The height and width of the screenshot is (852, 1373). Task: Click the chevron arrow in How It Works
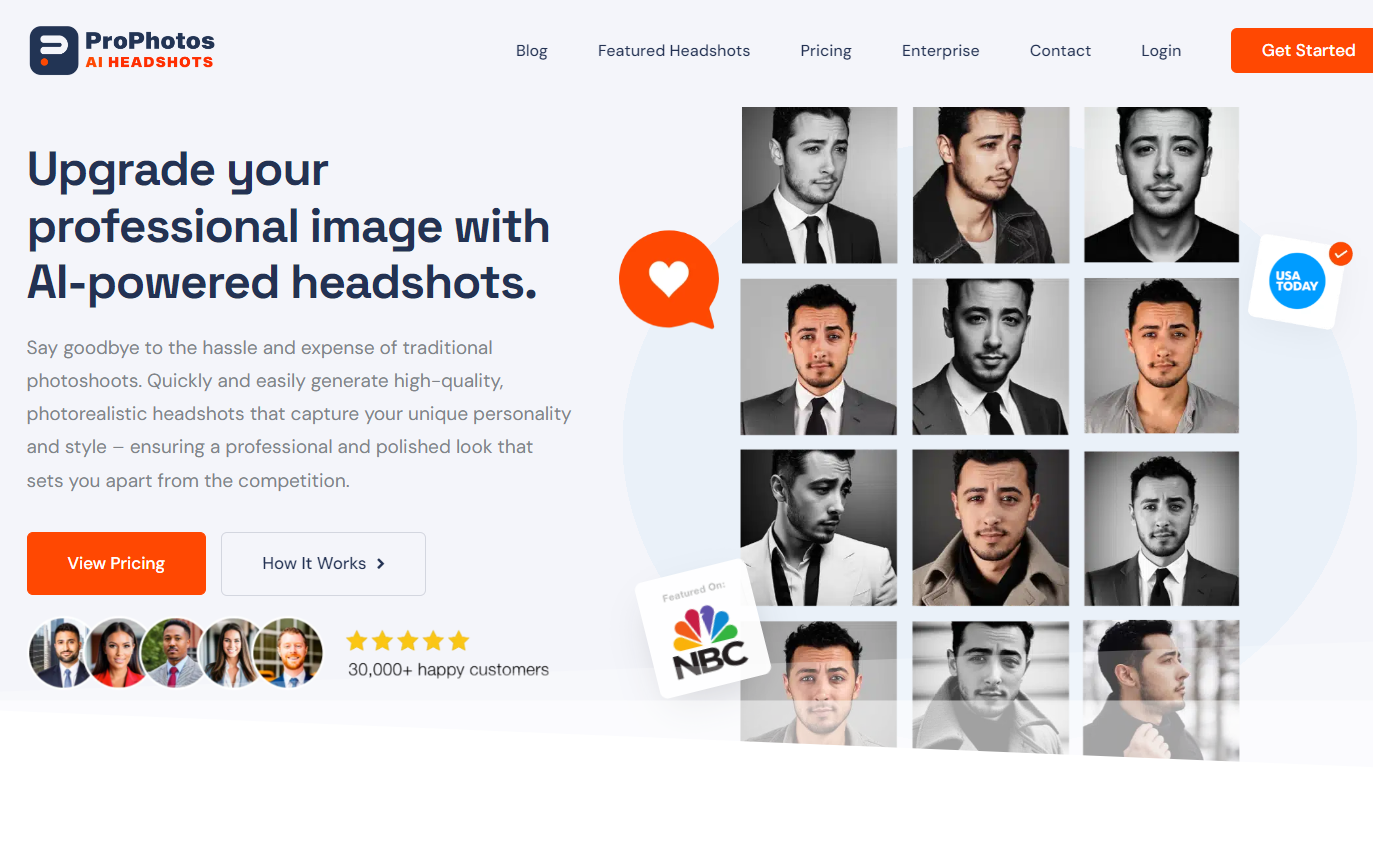pos(381,564)
